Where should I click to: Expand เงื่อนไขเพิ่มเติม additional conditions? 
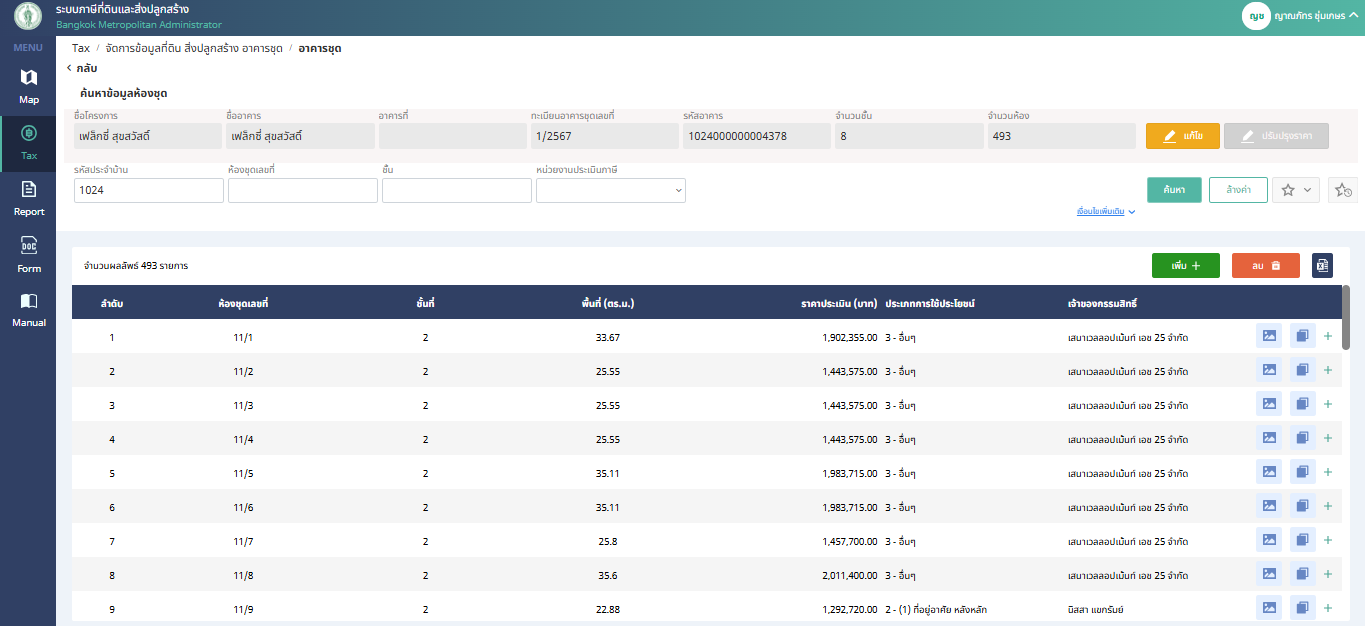[x=1105, y=212]
